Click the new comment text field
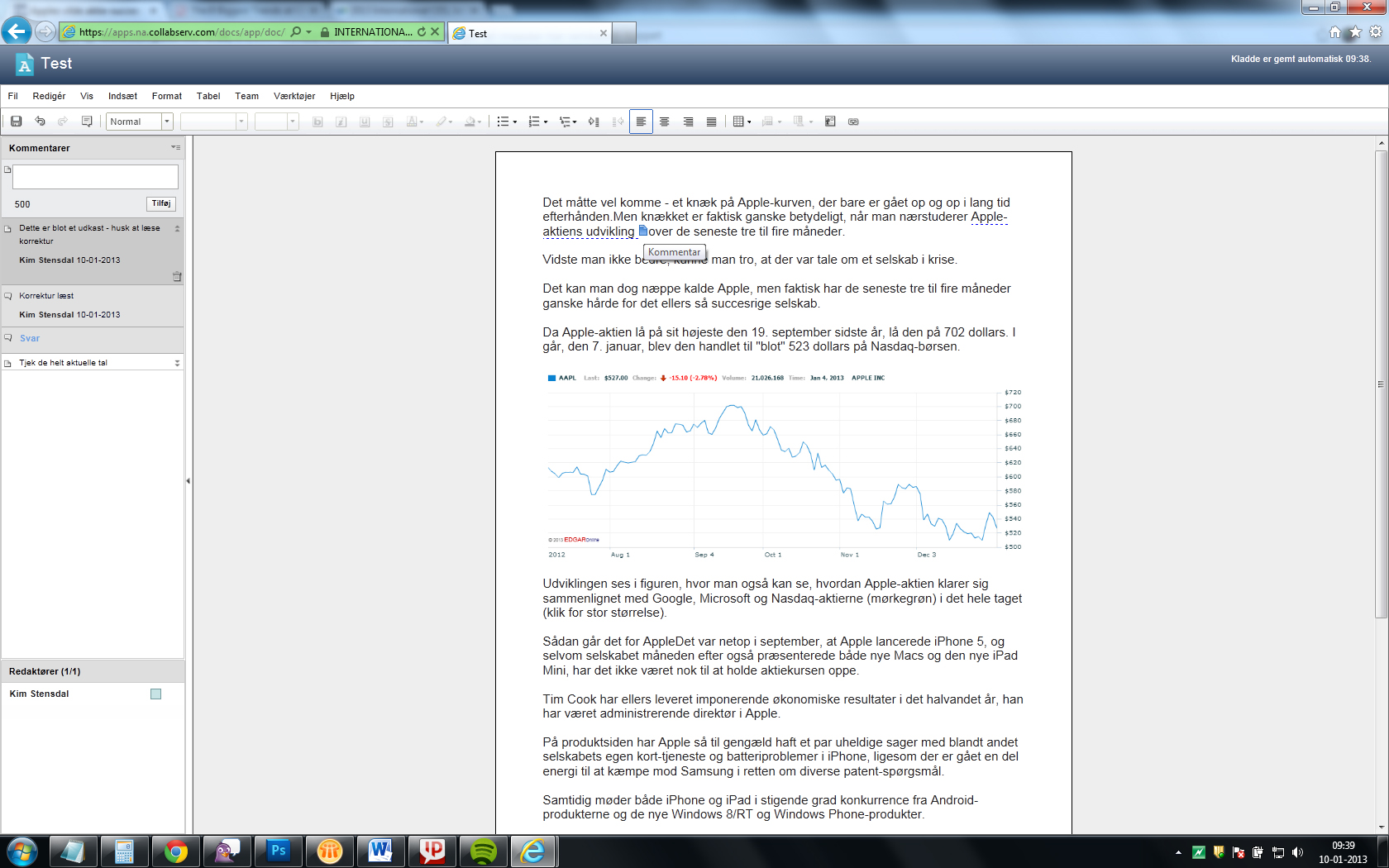Screen dimensions: 1389x868 (x=95, y=177)
